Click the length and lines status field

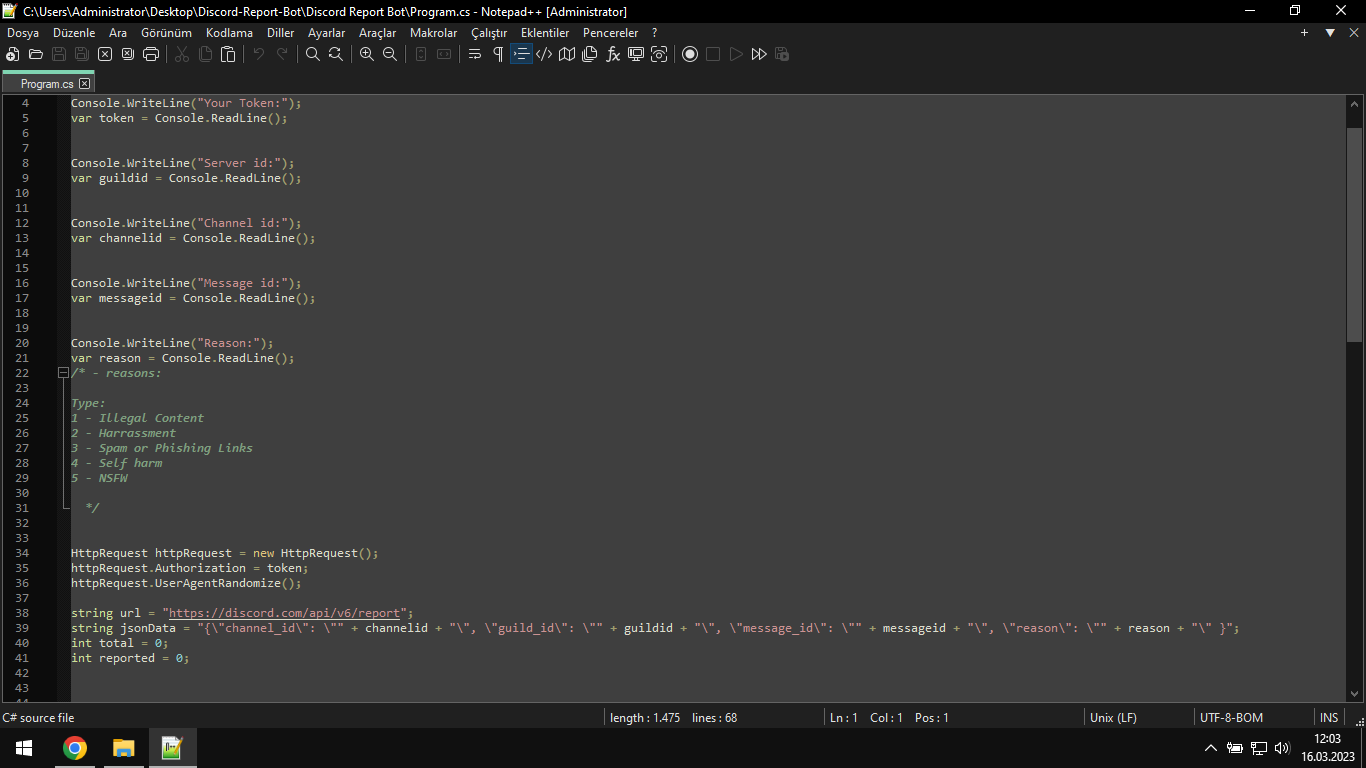673,718
